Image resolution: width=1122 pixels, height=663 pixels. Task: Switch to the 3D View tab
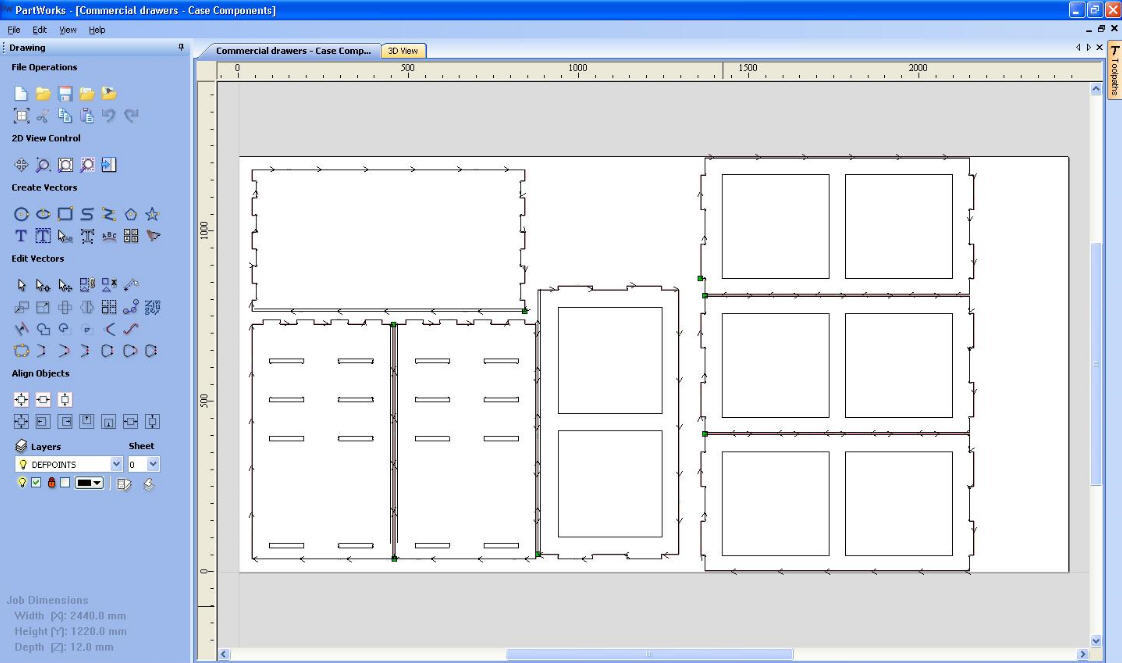pyautogui.click(x=403, y=50)
